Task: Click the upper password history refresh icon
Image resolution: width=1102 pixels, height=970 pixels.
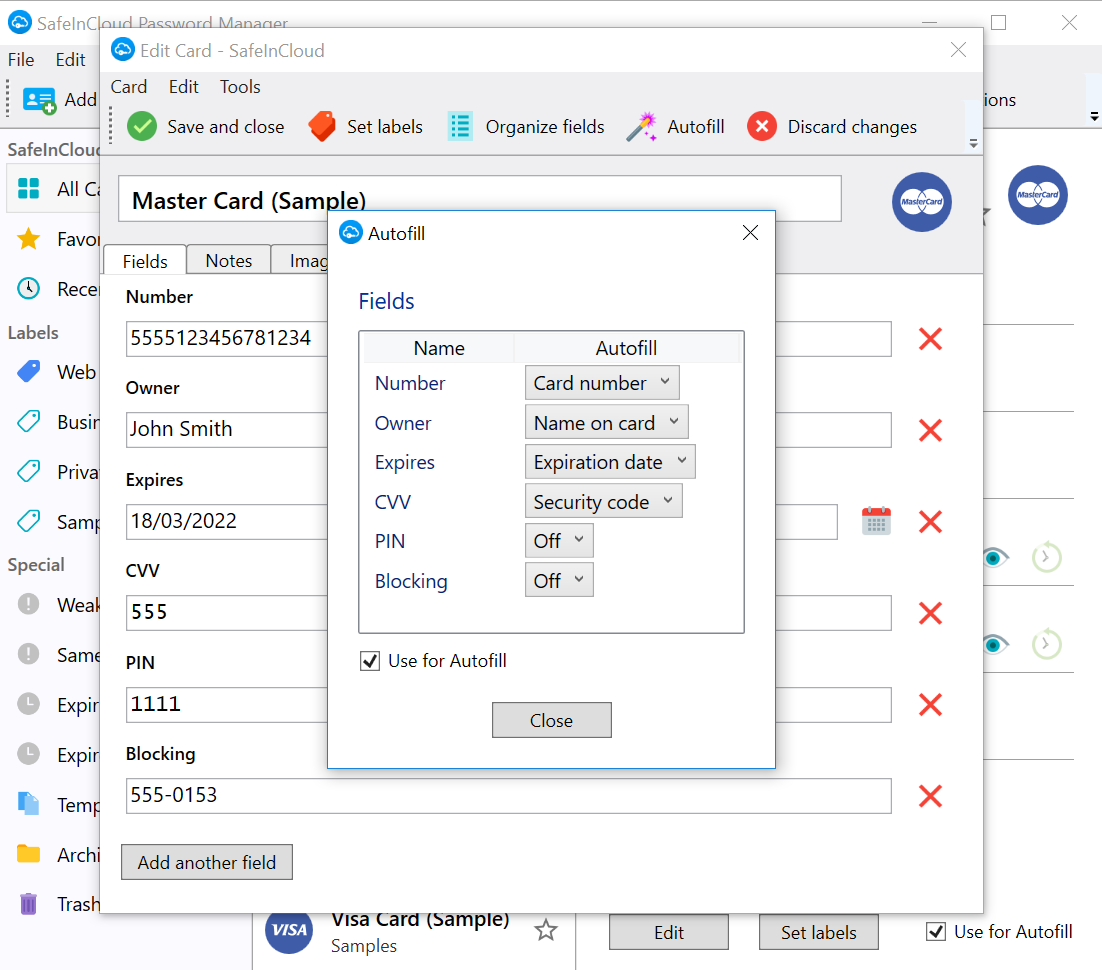Action: click(1046, 558)
